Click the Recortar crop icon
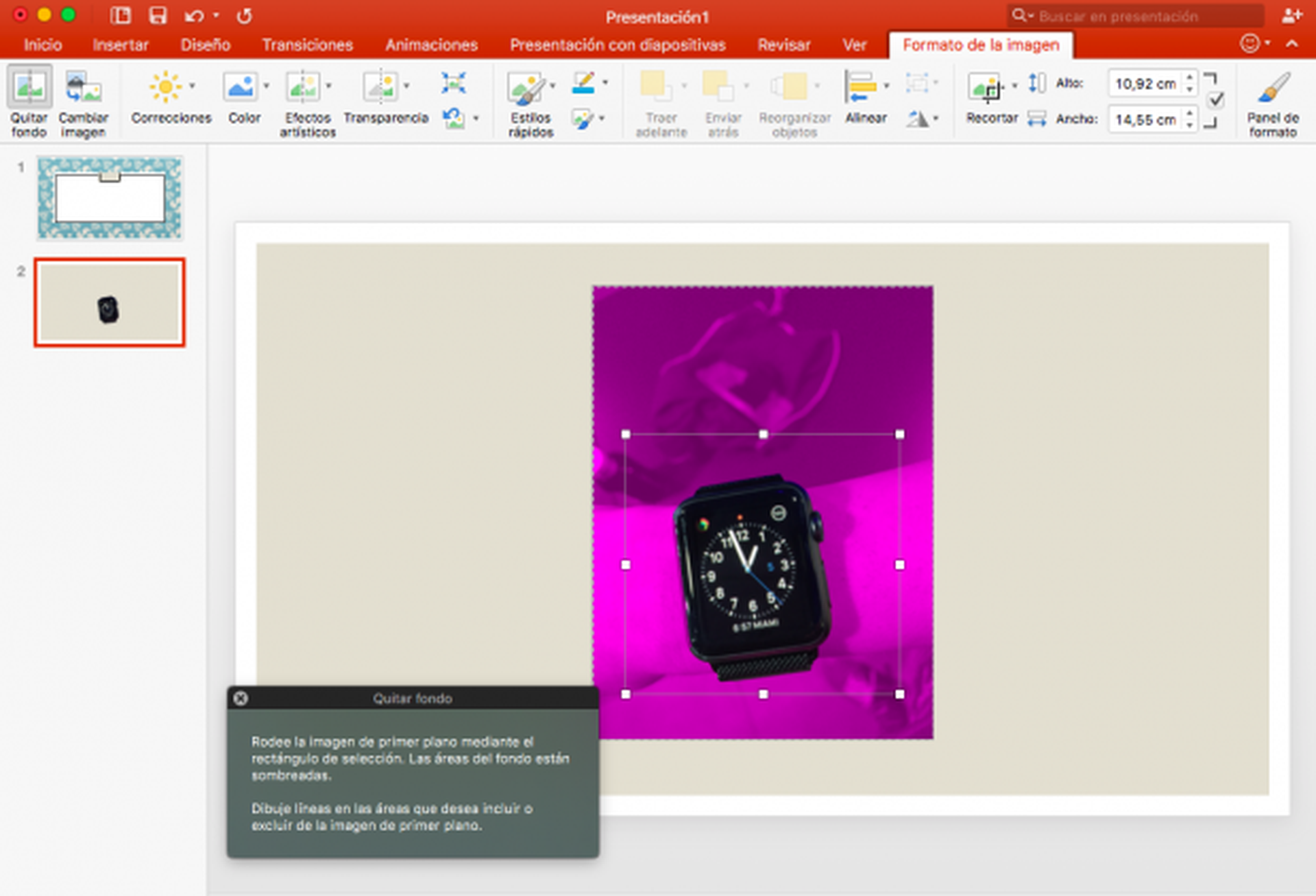This screenshot has height=896, width=1316. click(x=985, y=87)
